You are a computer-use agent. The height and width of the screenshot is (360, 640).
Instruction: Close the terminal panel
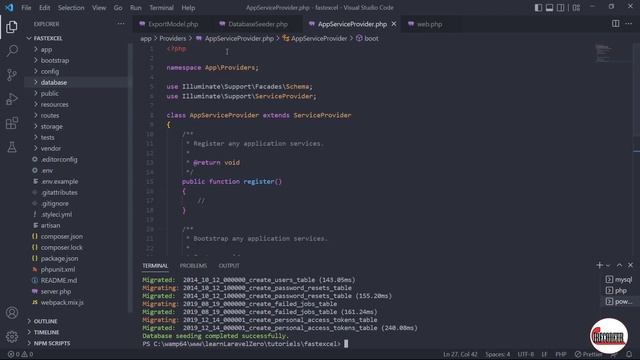(x=631, y=265)
